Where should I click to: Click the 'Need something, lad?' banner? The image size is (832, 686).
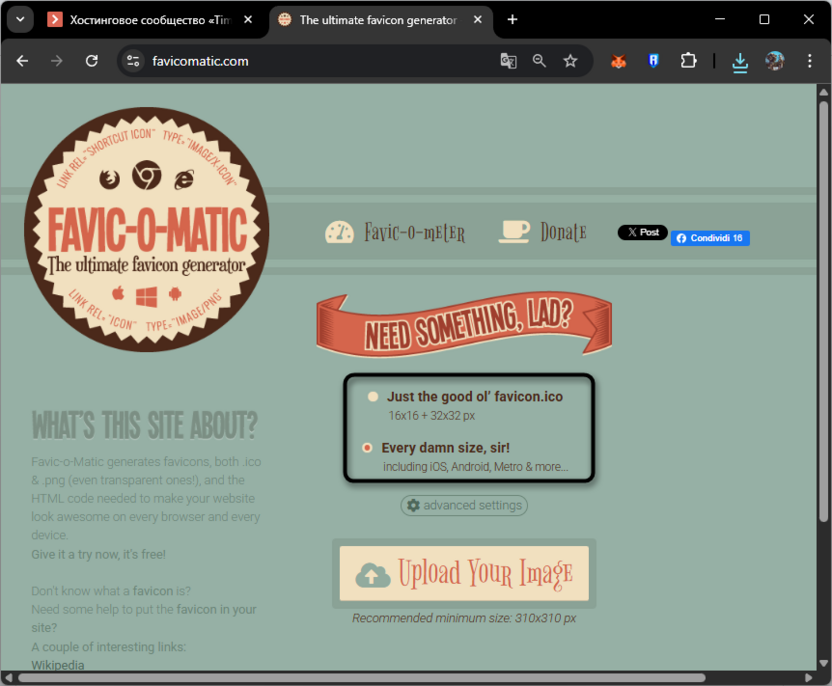point(464,324)
